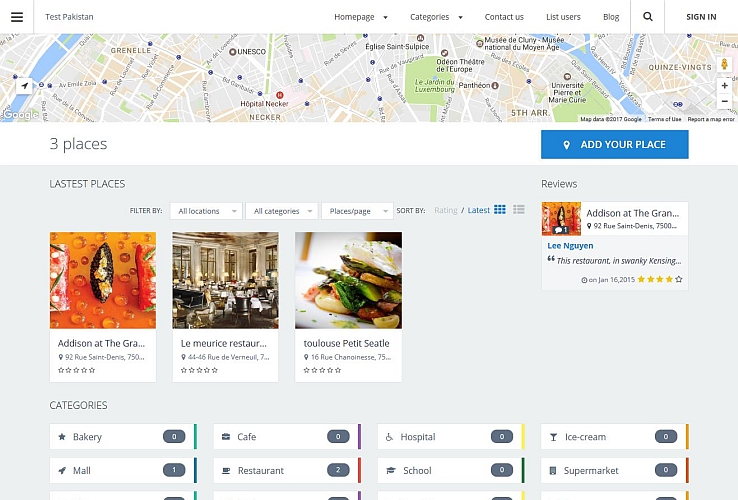The image size is (738, 500).
Task: Click the map geolocation arrow icon
Action: [25, 87]
